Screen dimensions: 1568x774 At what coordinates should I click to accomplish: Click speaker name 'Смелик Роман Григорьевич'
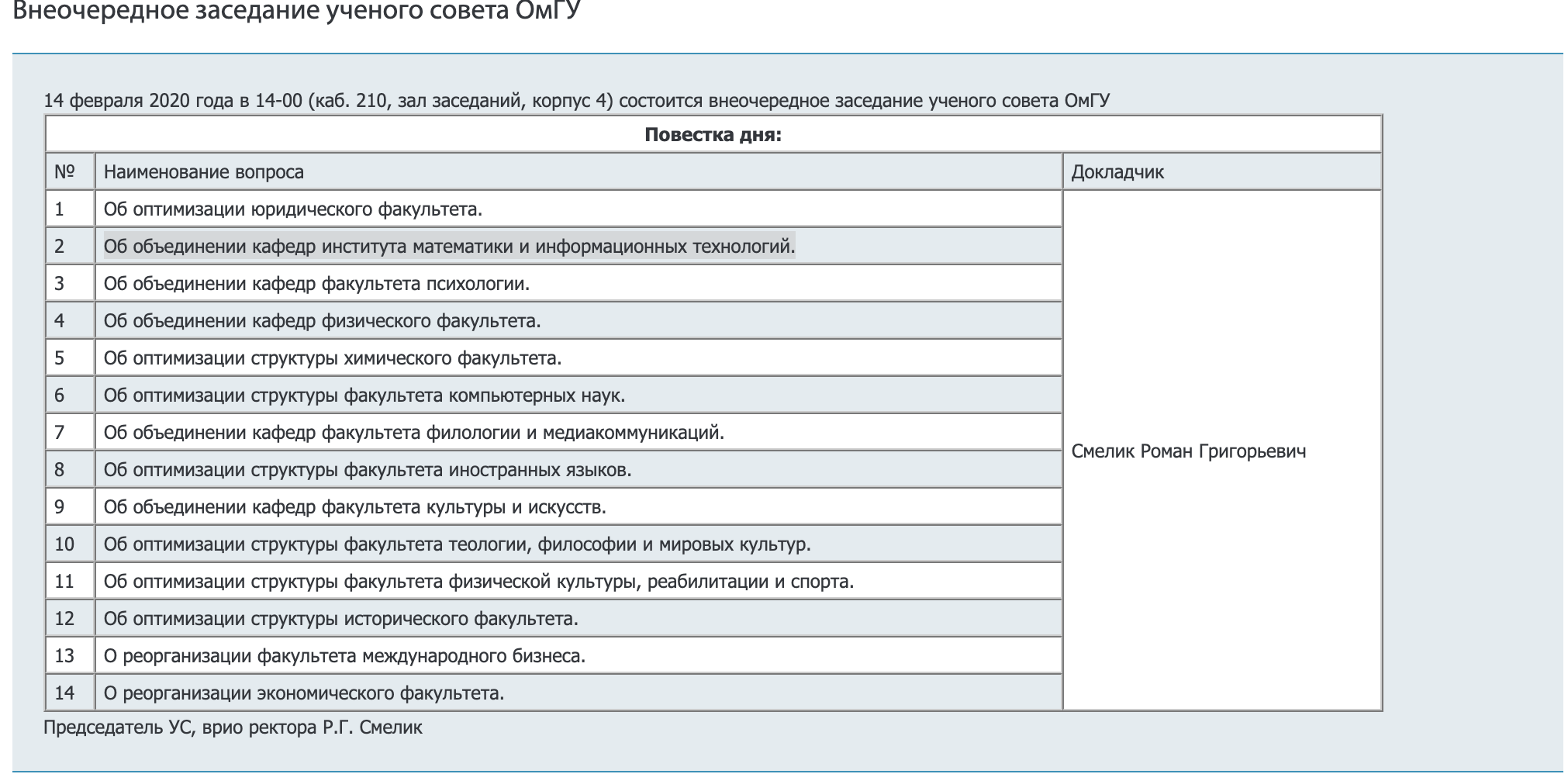[x=1189, y=451]
